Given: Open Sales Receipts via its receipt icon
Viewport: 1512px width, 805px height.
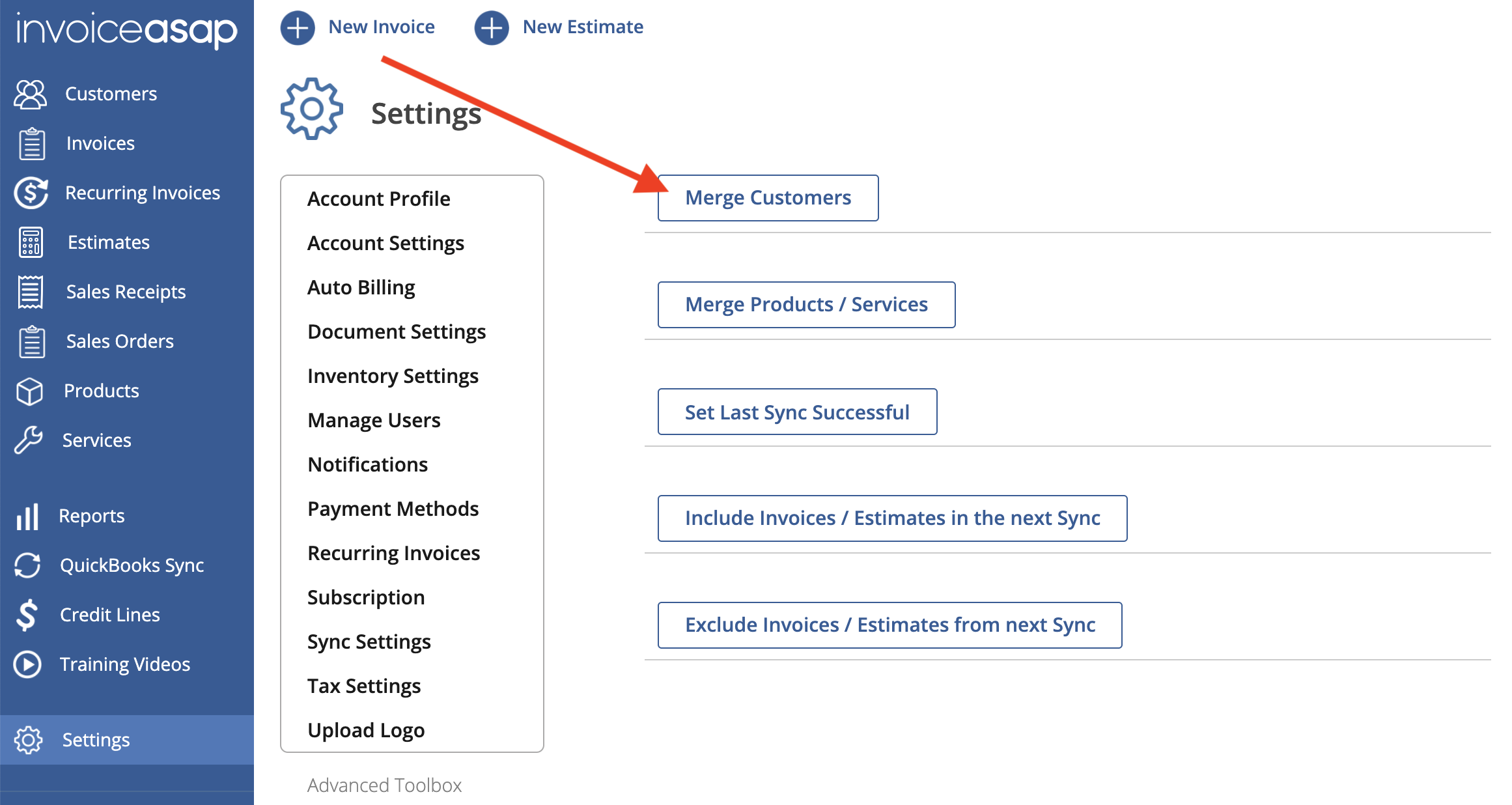Looking at the screenshot, I should click(x=30, y=291).
